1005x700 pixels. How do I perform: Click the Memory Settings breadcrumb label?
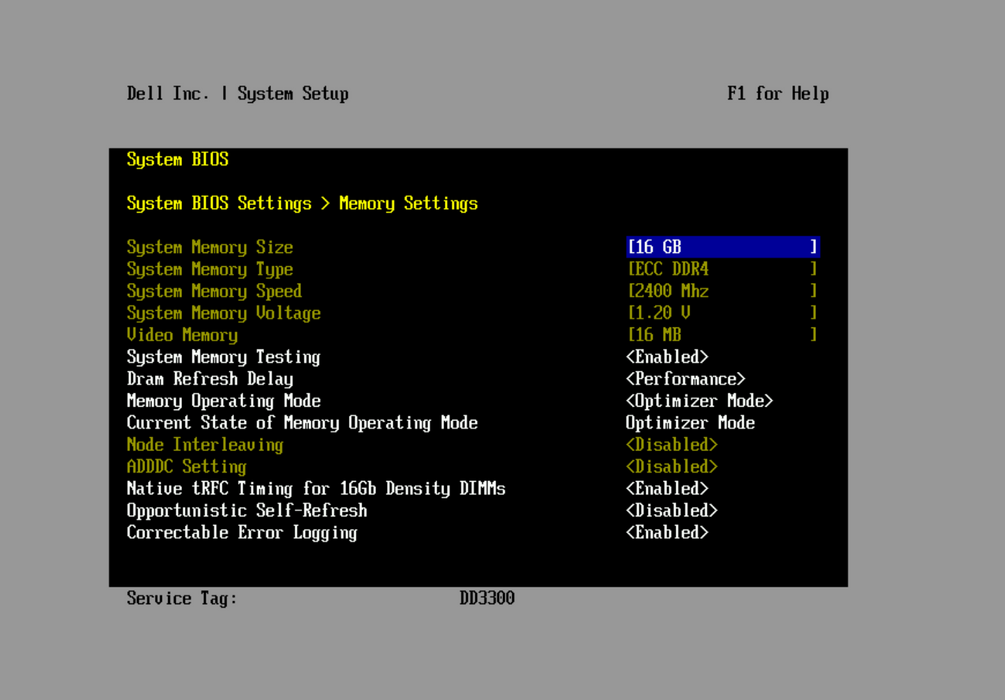[x=408, y=203]
